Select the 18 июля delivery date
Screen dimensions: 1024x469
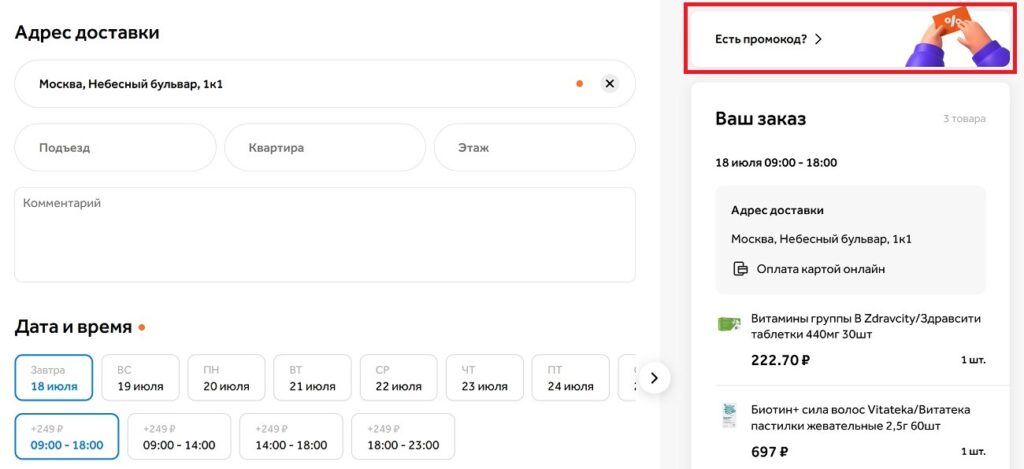point(54,378)
